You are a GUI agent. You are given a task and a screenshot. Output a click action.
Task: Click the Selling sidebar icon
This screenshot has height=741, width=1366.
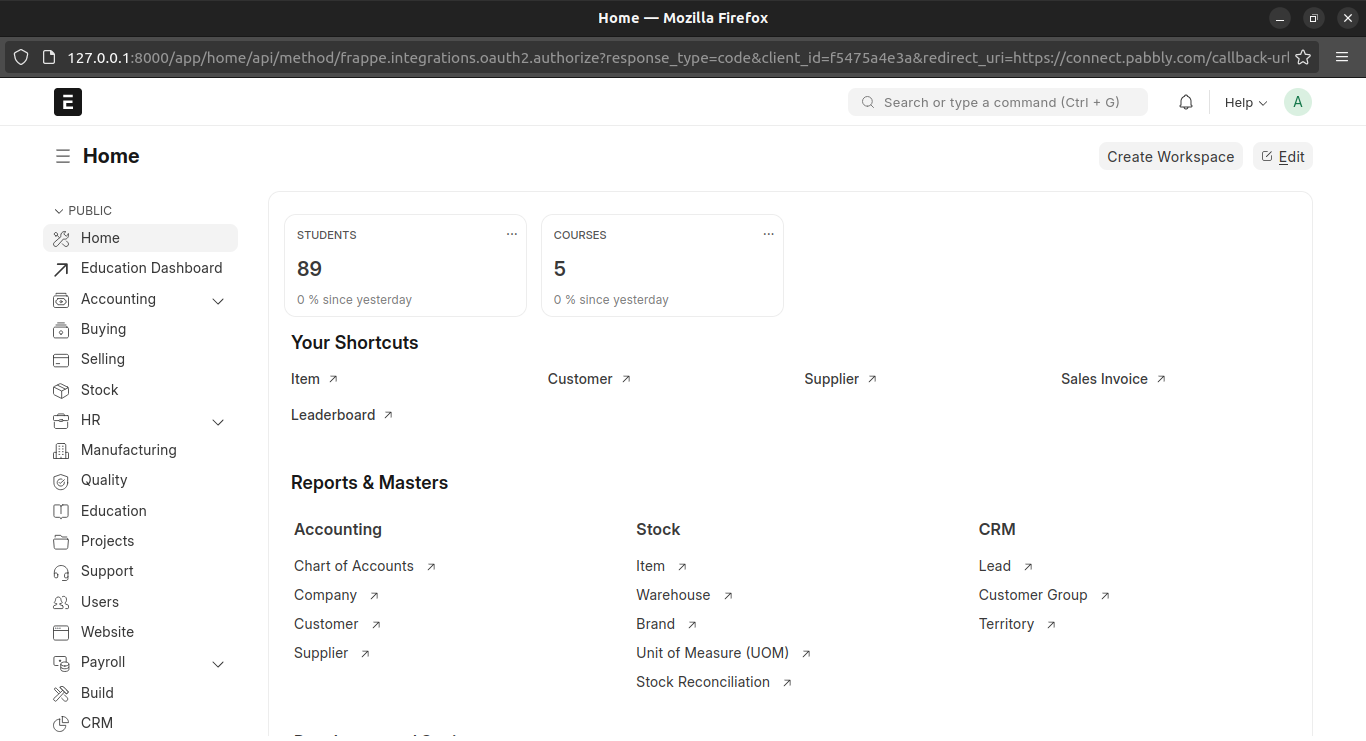click(x=61, y=359)
